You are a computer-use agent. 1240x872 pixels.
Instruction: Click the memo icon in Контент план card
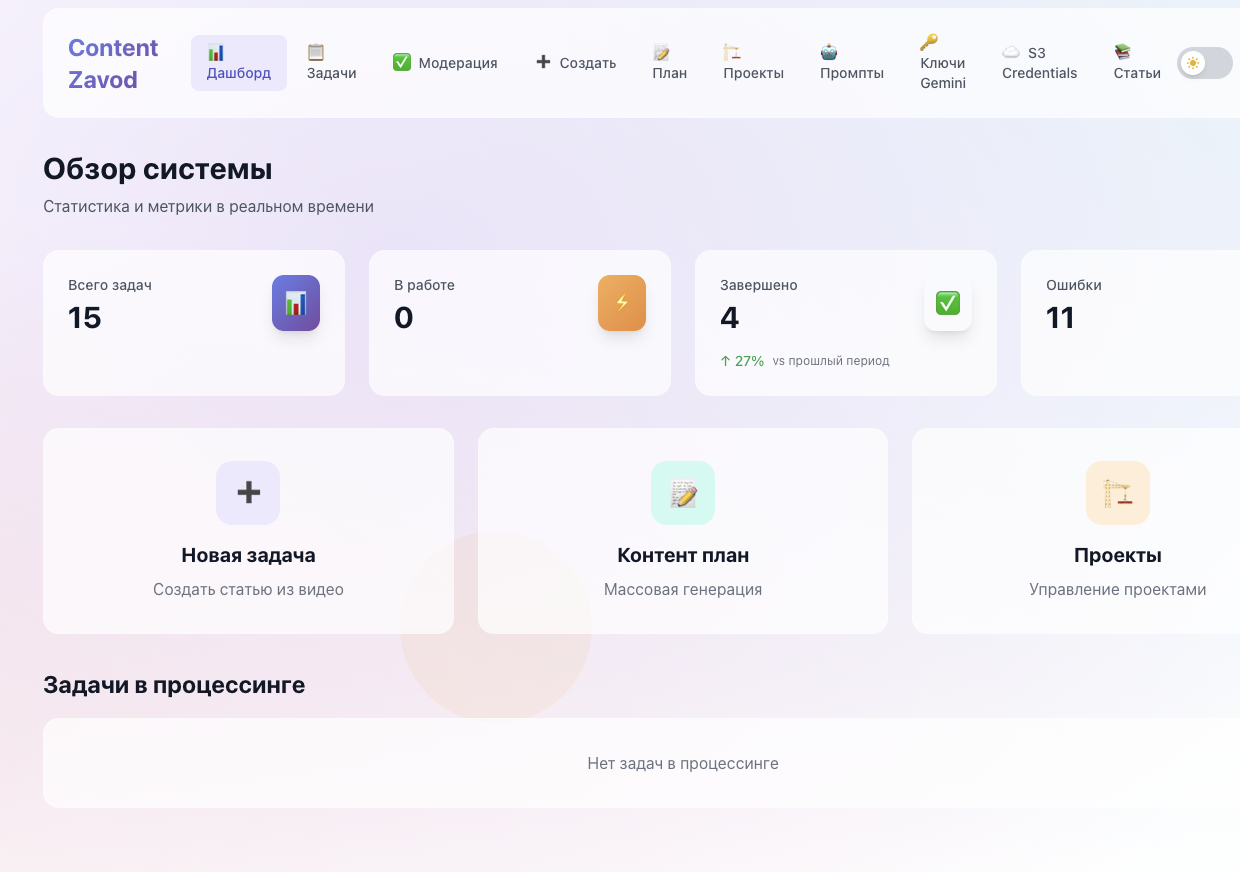tap(683, 493)
